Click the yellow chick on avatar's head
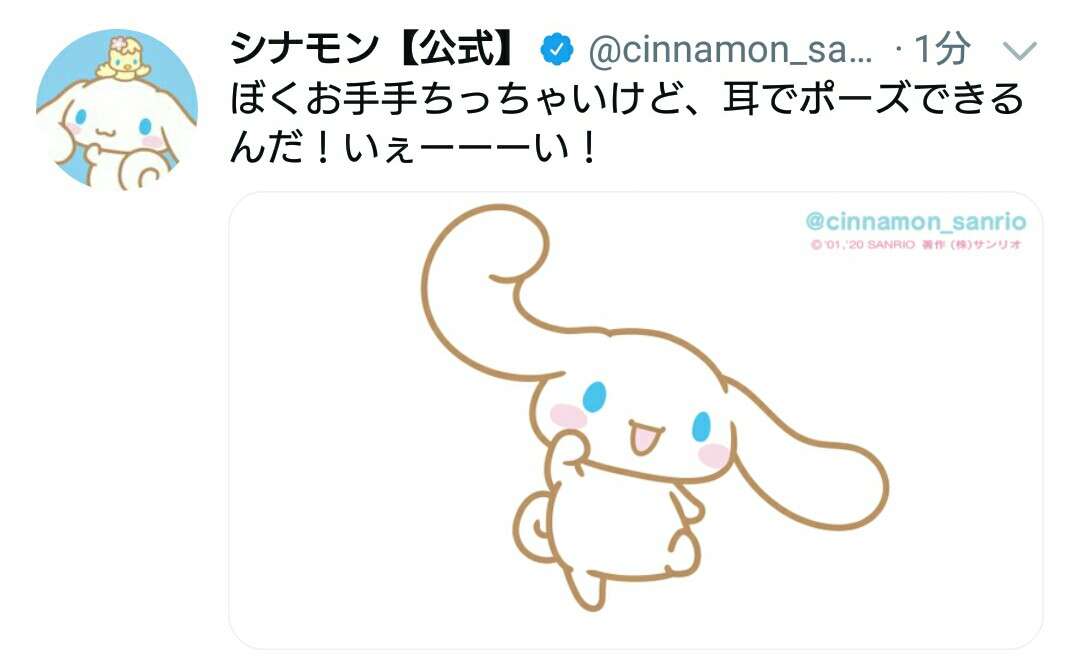1078x660 pixels. (125, 60)
